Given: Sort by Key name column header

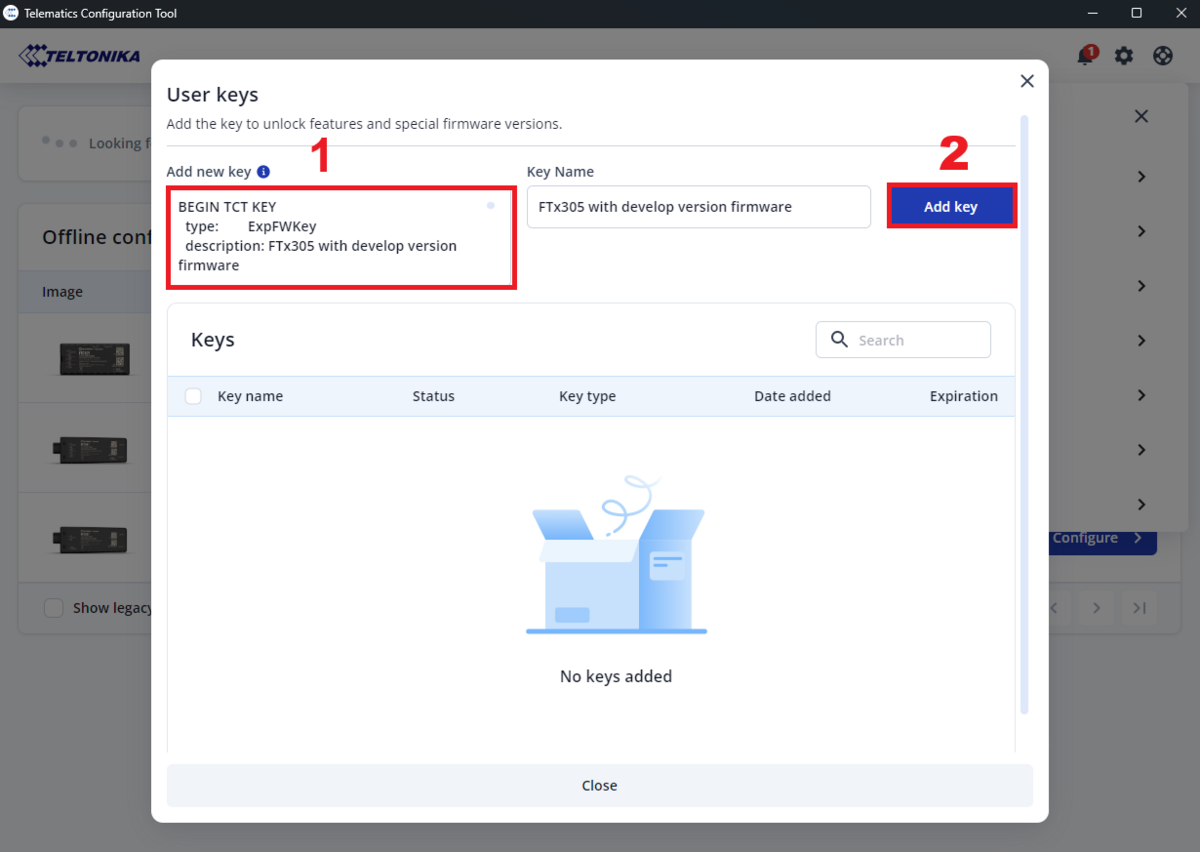Looking at the screenshot, I should click(x=250, y=396).
